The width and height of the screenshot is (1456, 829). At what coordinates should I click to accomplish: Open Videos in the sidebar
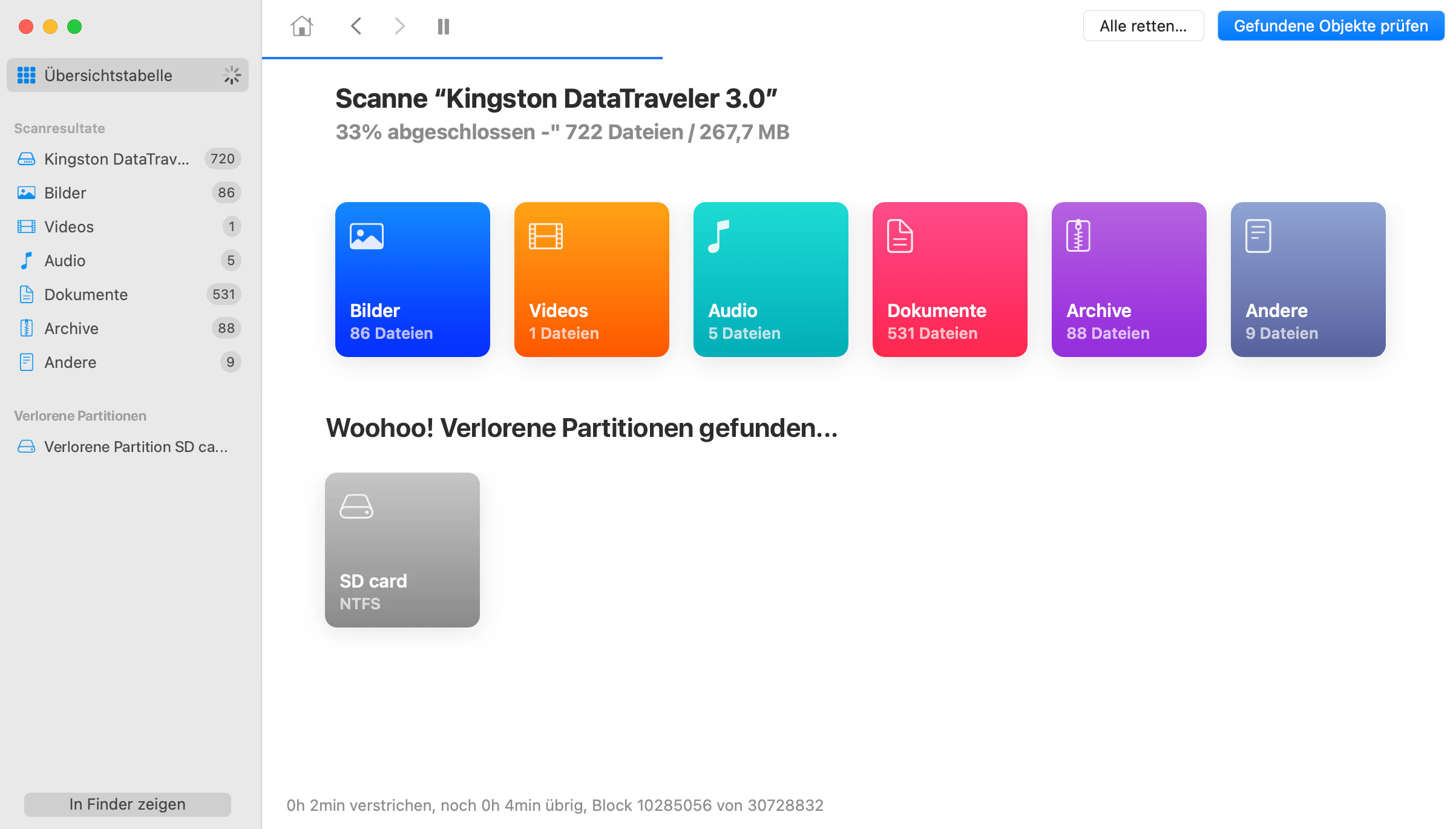(x=128, y=226)
